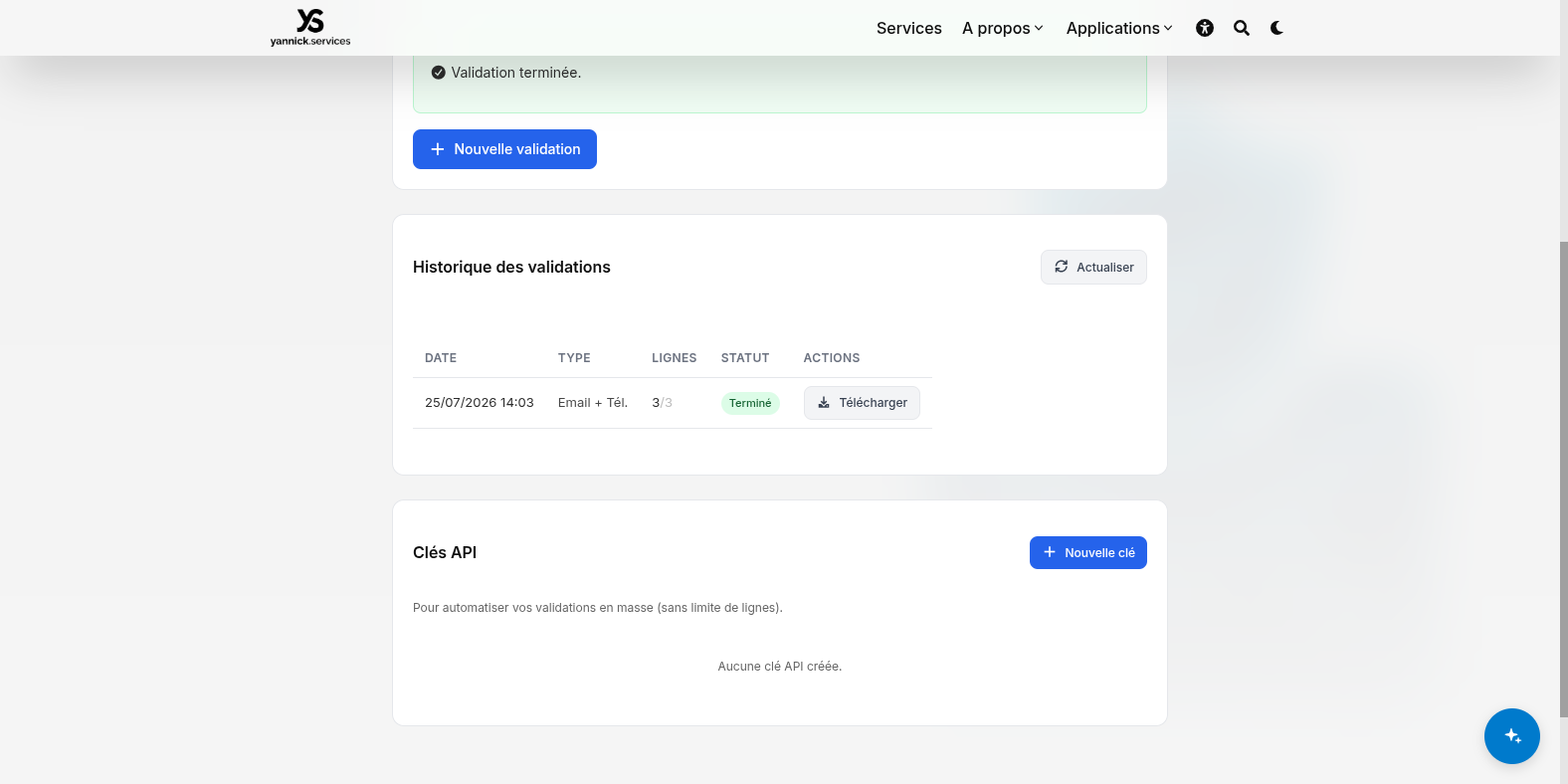Refresh history with Actualiser button
The height and width of the screenshot is (784, 1568).
pyautogui.click(x=1093, y=267)
